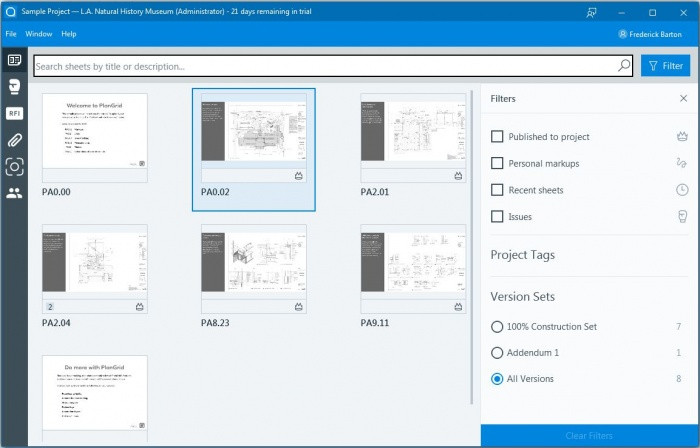
Task: Open Photos camera icon in sidebar
Action: tap(14, 167)
